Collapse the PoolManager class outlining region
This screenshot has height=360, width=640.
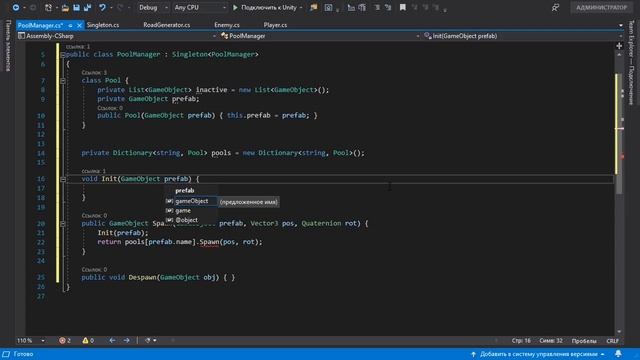62,55
